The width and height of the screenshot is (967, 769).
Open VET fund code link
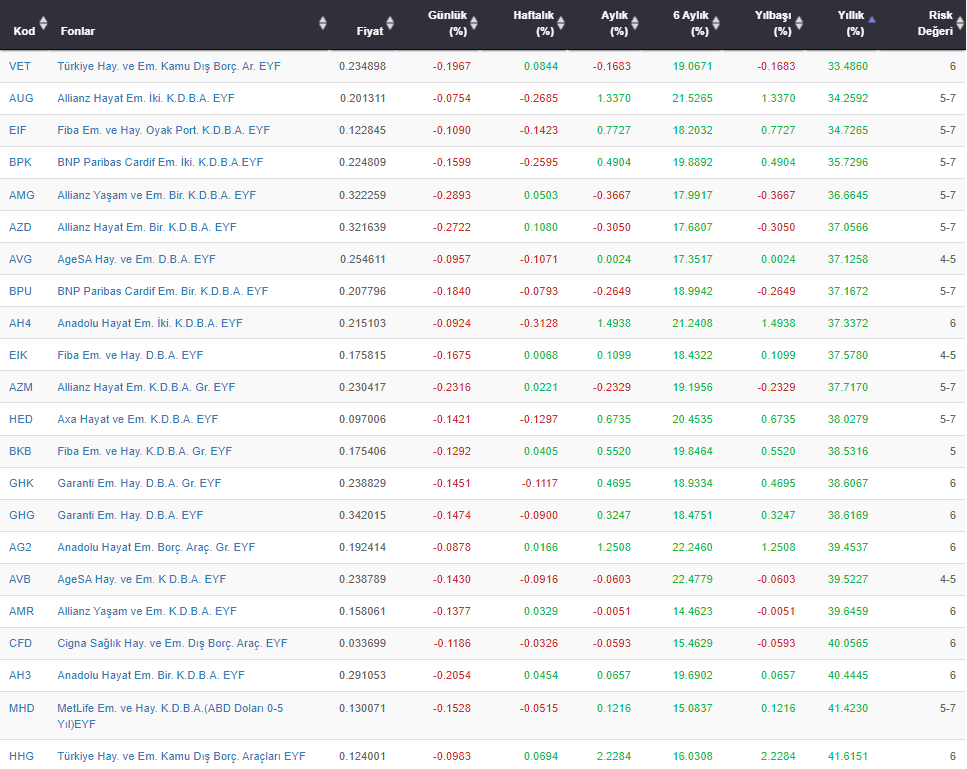tap(20, 66)
